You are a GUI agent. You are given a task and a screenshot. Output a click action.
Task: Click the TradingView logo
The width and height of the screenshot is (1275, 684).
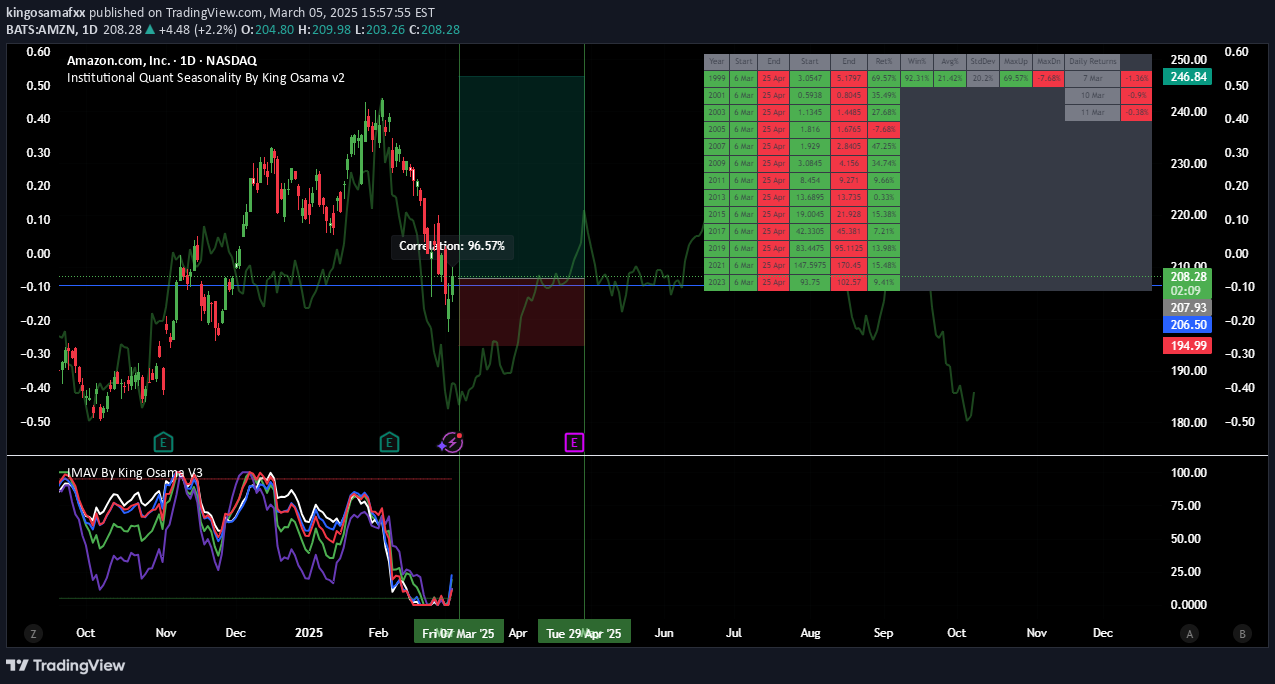coord(66,666)
